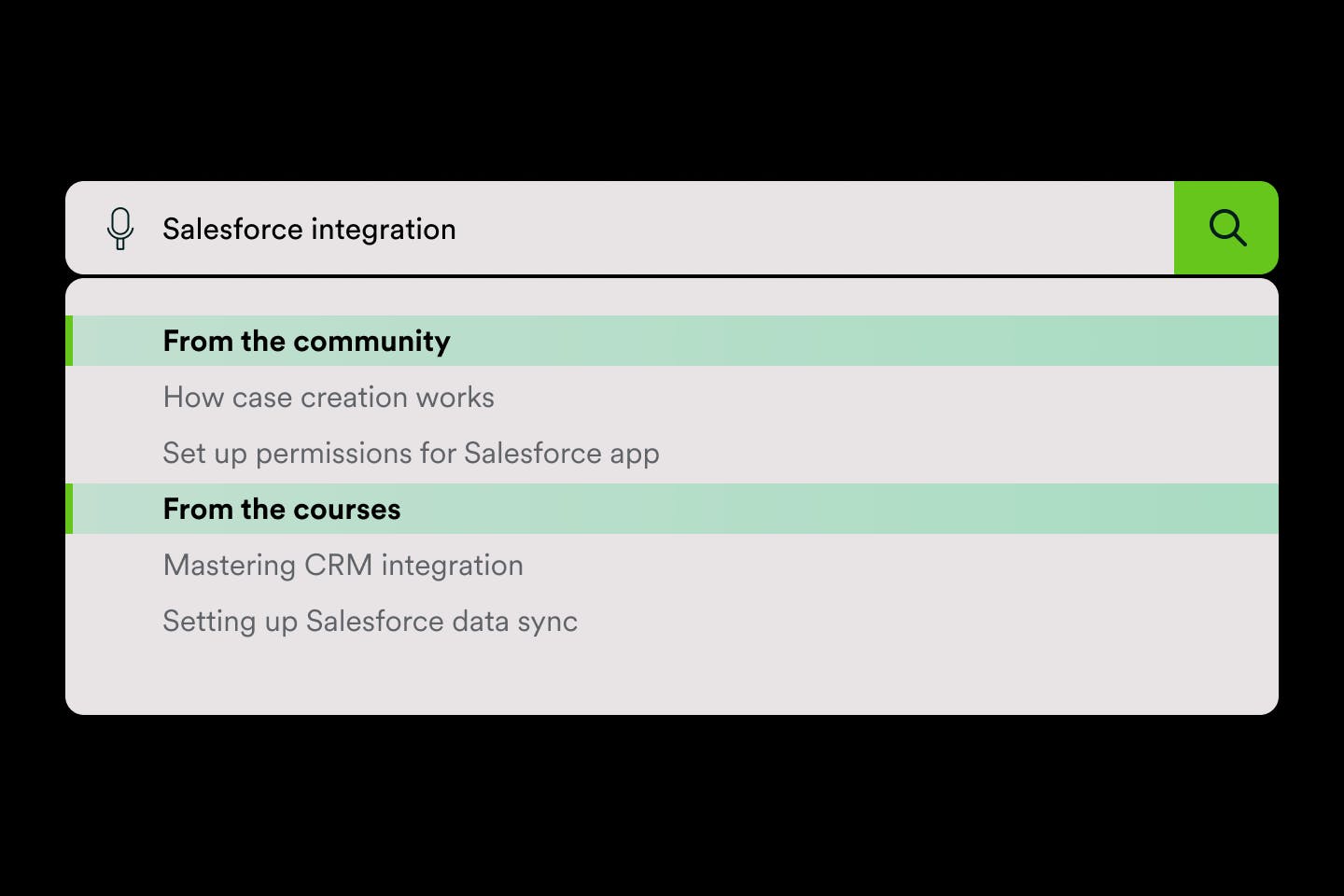
Task: Select the "From the community" section header
Action: pyautogui.click(x=306, y=341)
